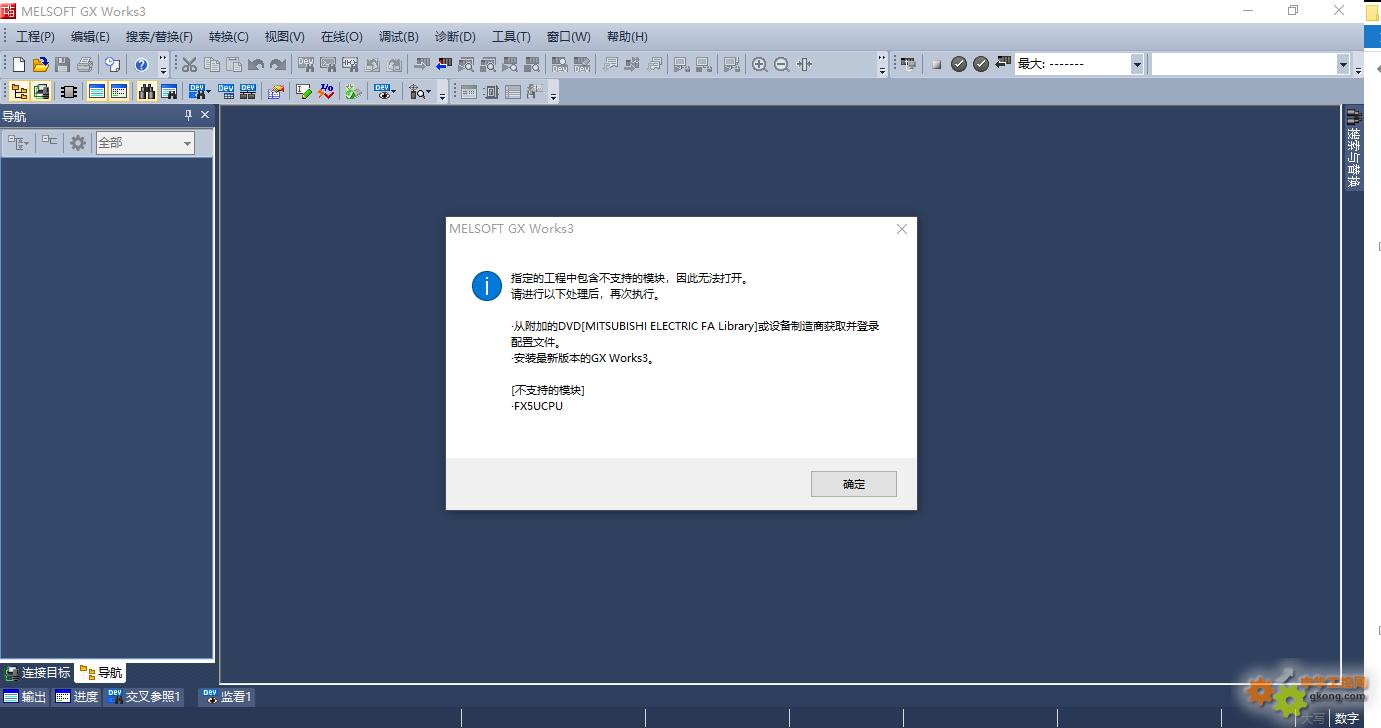This screenshot has width=1381, height=728.
Task: Open the empty combo box dropdown arrow
Action: click(1343, 64)
